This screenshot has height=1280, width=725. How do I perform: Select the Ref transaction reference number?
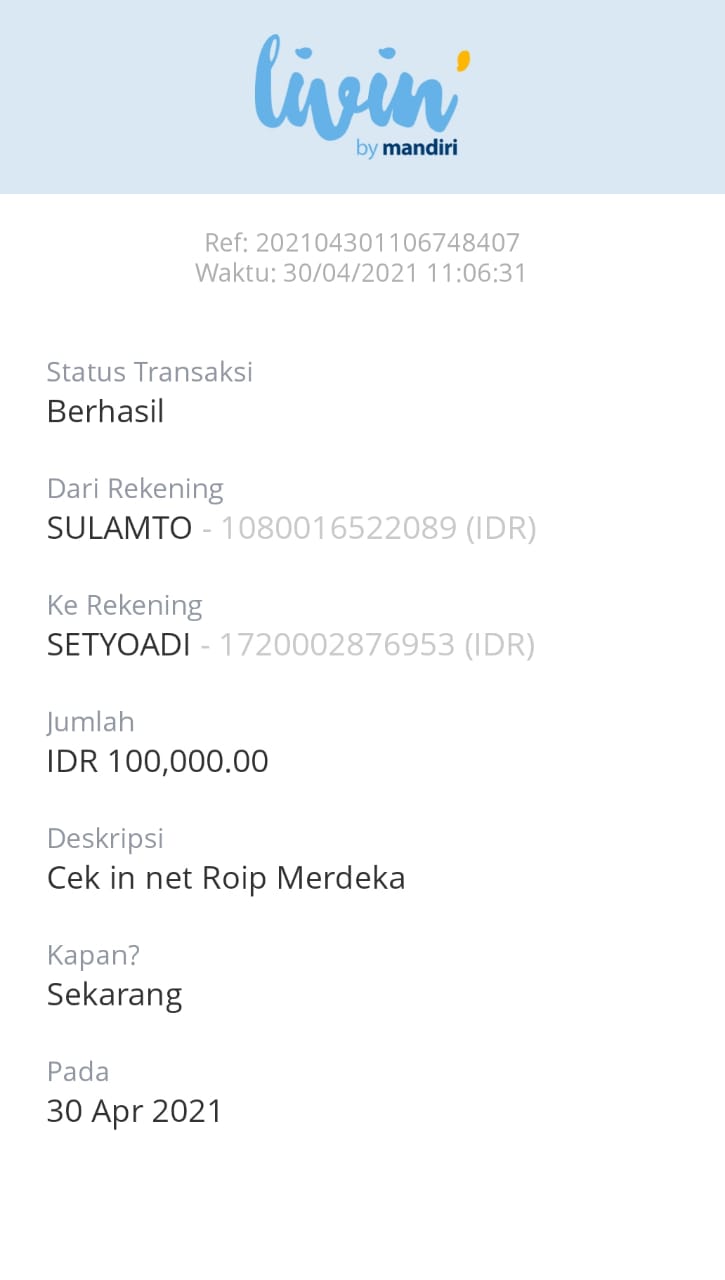coord(361,242)
